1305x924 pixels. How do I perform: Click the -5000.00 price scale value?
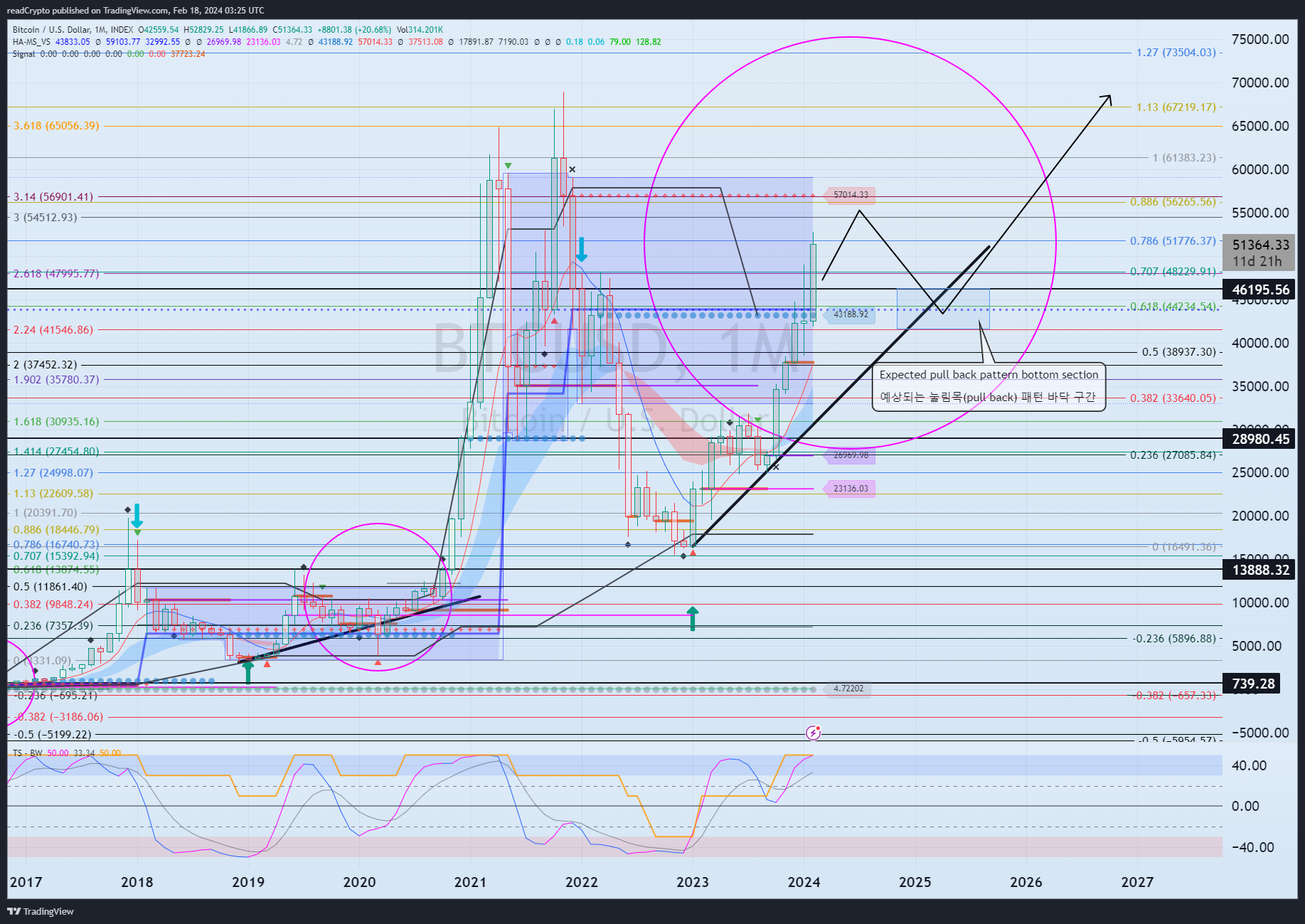point(1260,733)
